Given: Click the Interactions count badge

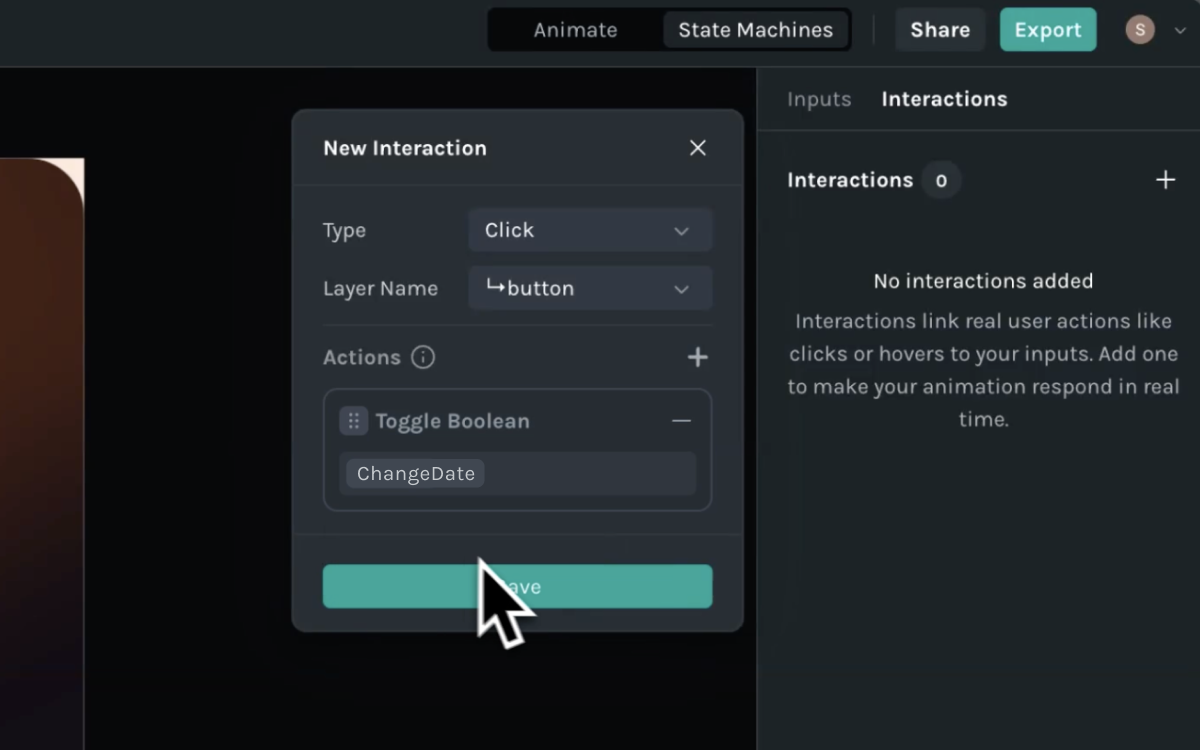Looking at the screenshot, I should 940,180.
